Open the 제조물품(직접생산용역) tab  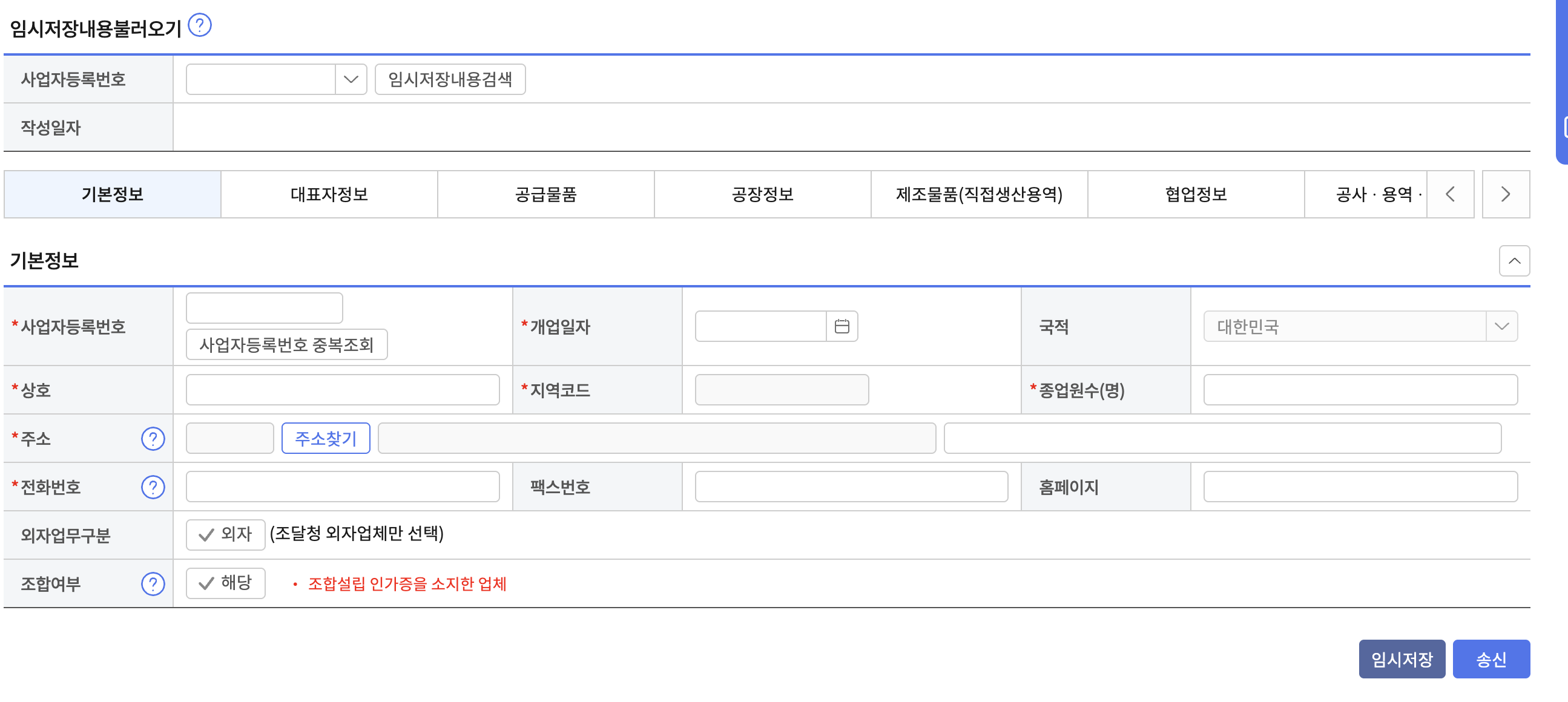[x=979, y=194]
